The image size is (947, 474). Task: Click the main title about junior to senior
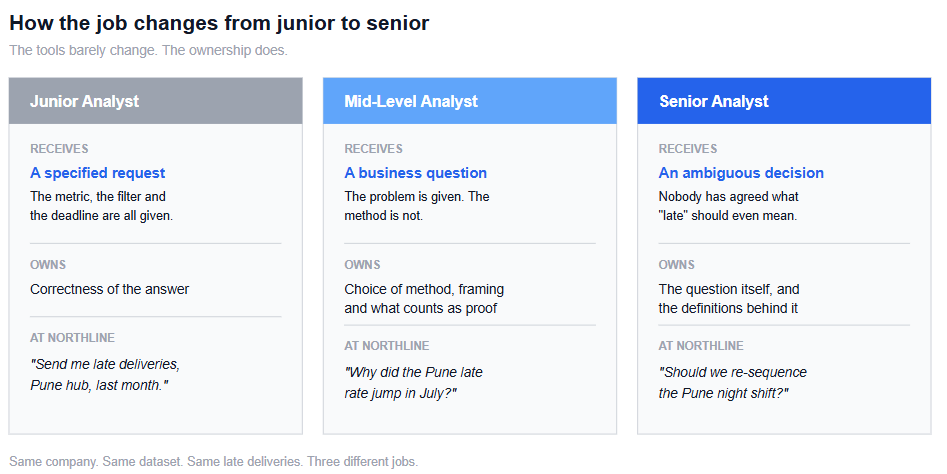[219, 23]
